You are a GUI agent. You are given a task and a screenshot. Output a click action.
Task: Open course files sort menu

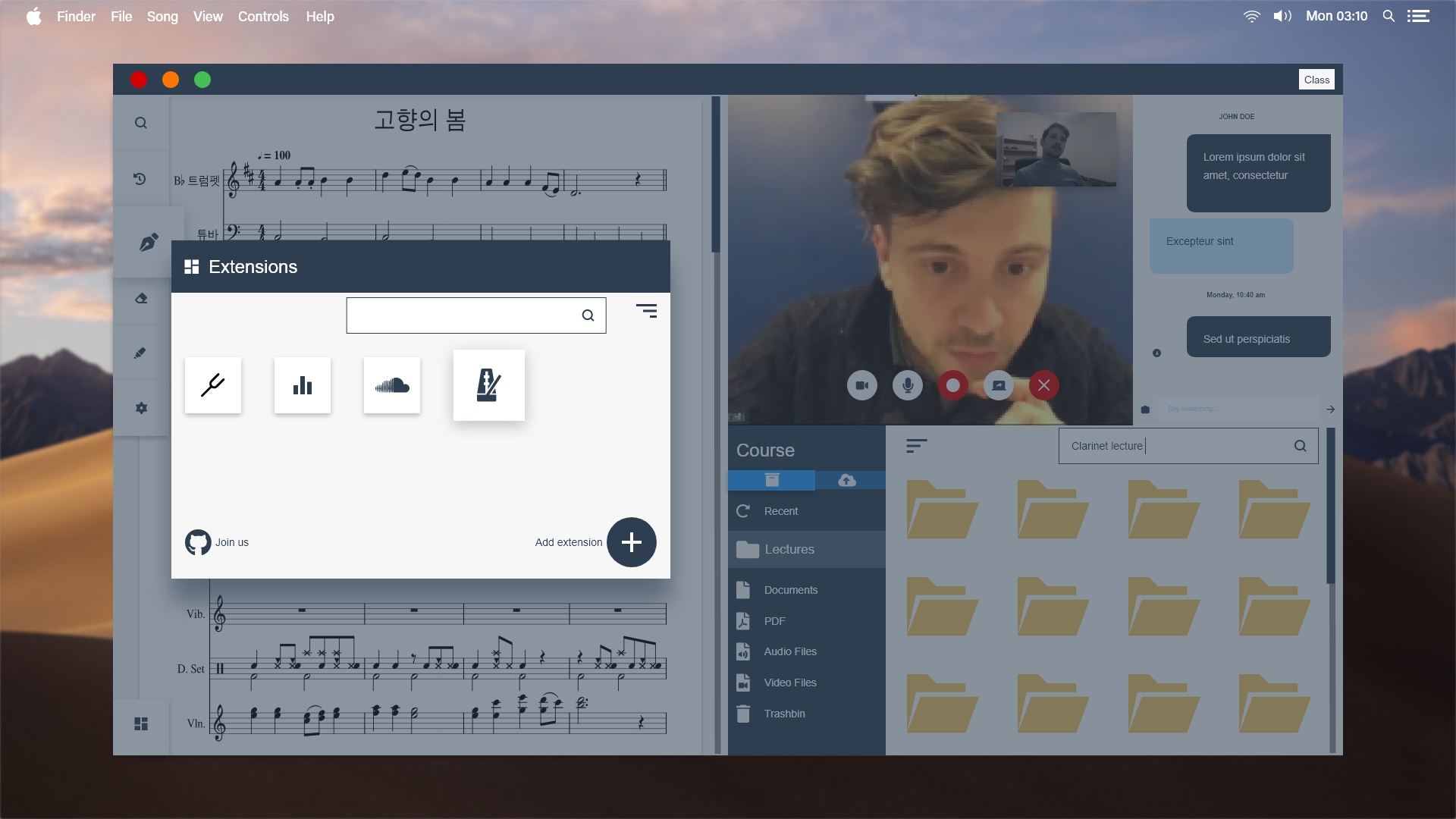pyautogui.click(x=916, y=446)
